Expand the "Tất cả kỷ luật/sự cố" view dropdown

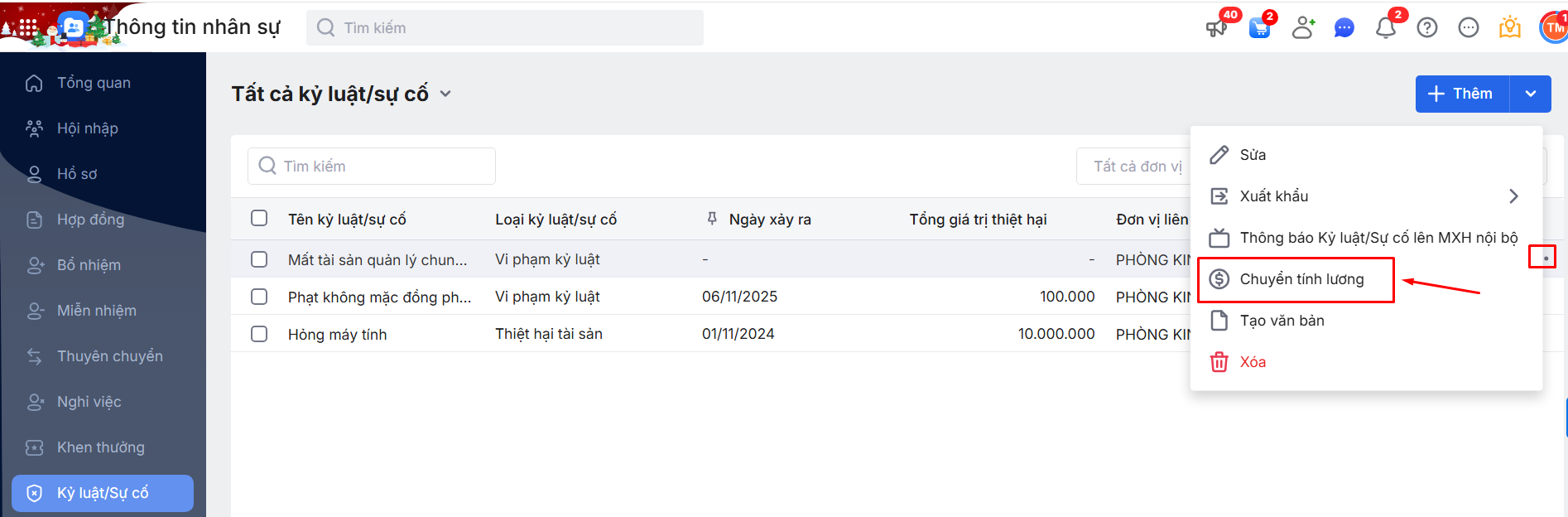pos(445,94)
